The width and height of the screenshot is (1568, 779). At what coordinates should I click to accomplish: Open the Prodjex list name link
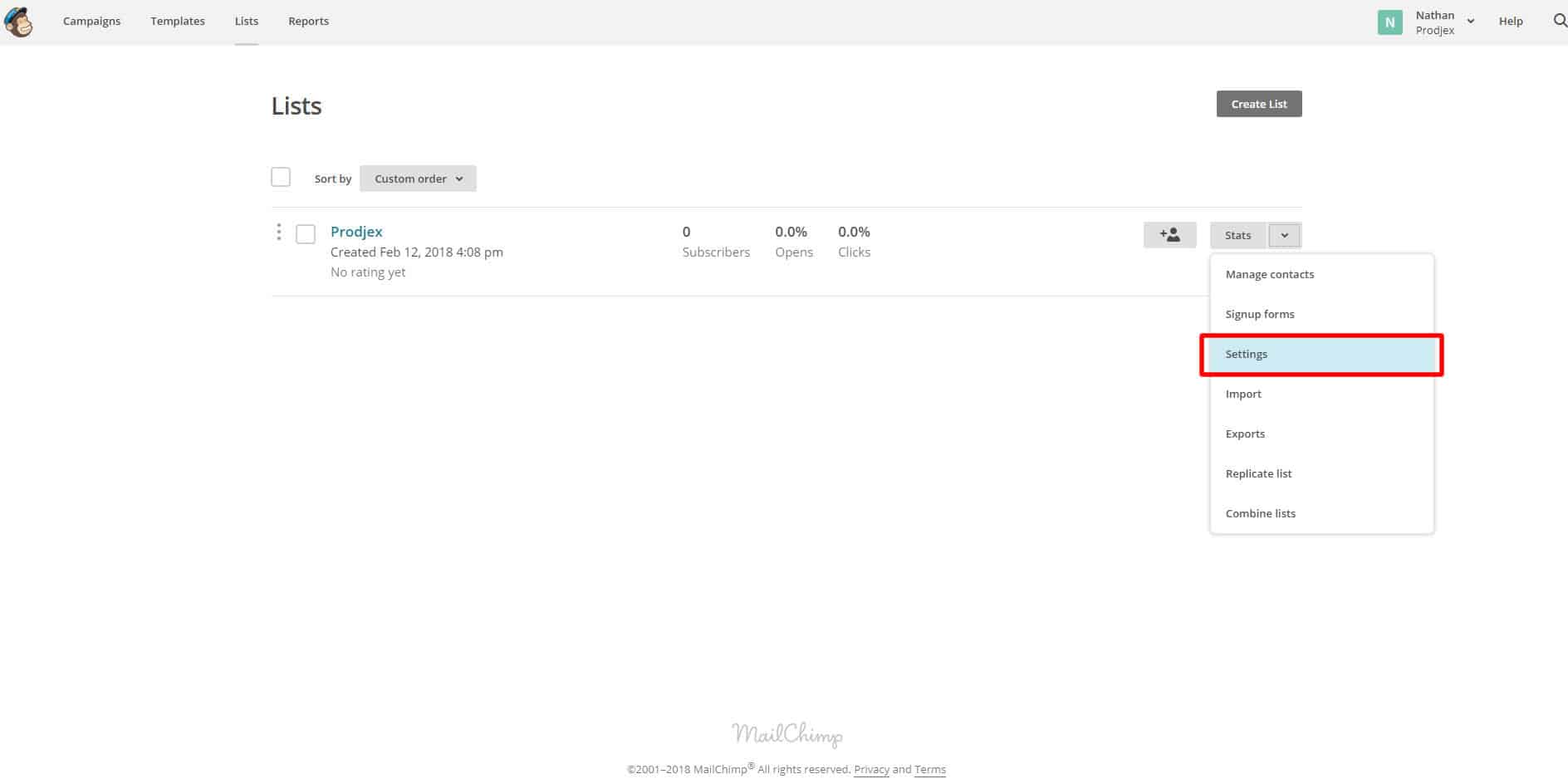tap(356, 232)
